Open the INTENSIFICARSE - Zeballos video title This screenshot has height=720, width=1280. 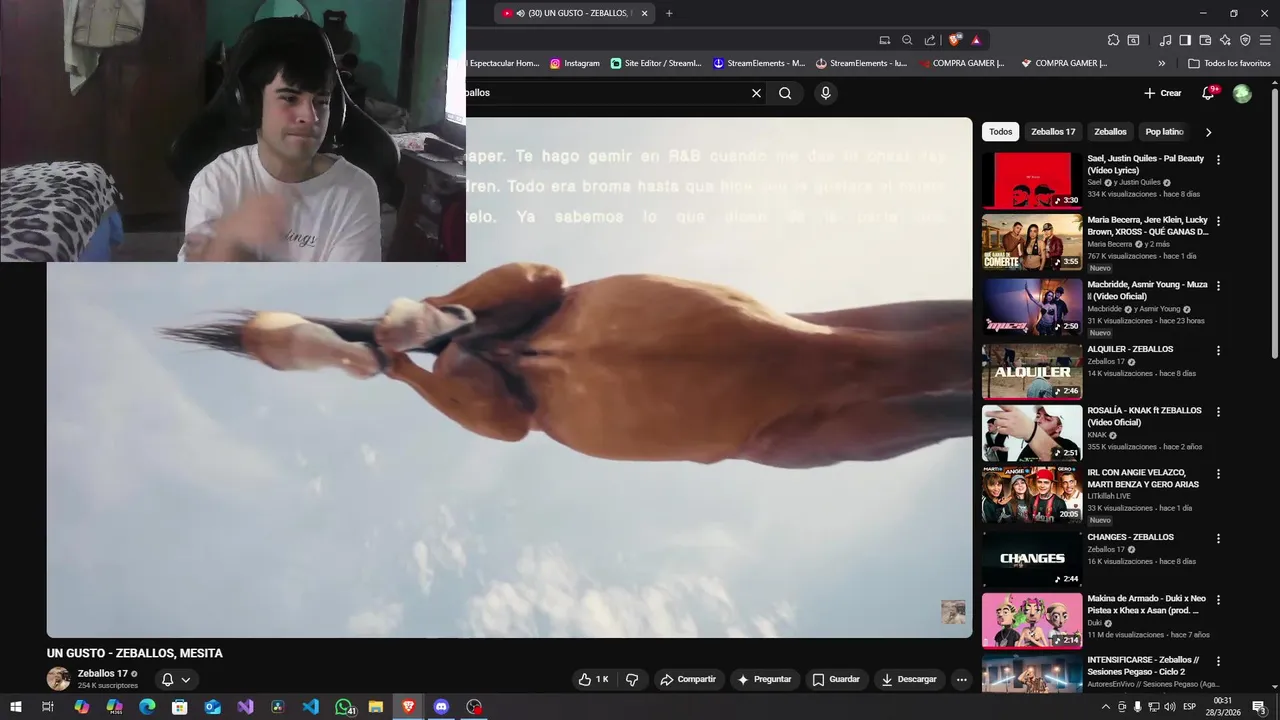[1143, 666]
